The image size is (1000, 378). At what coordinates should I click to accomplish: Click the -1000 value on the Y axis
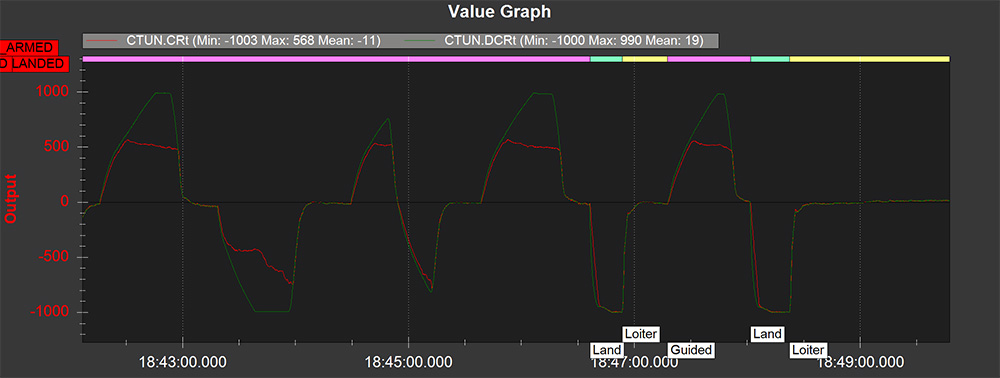point(51,312)
